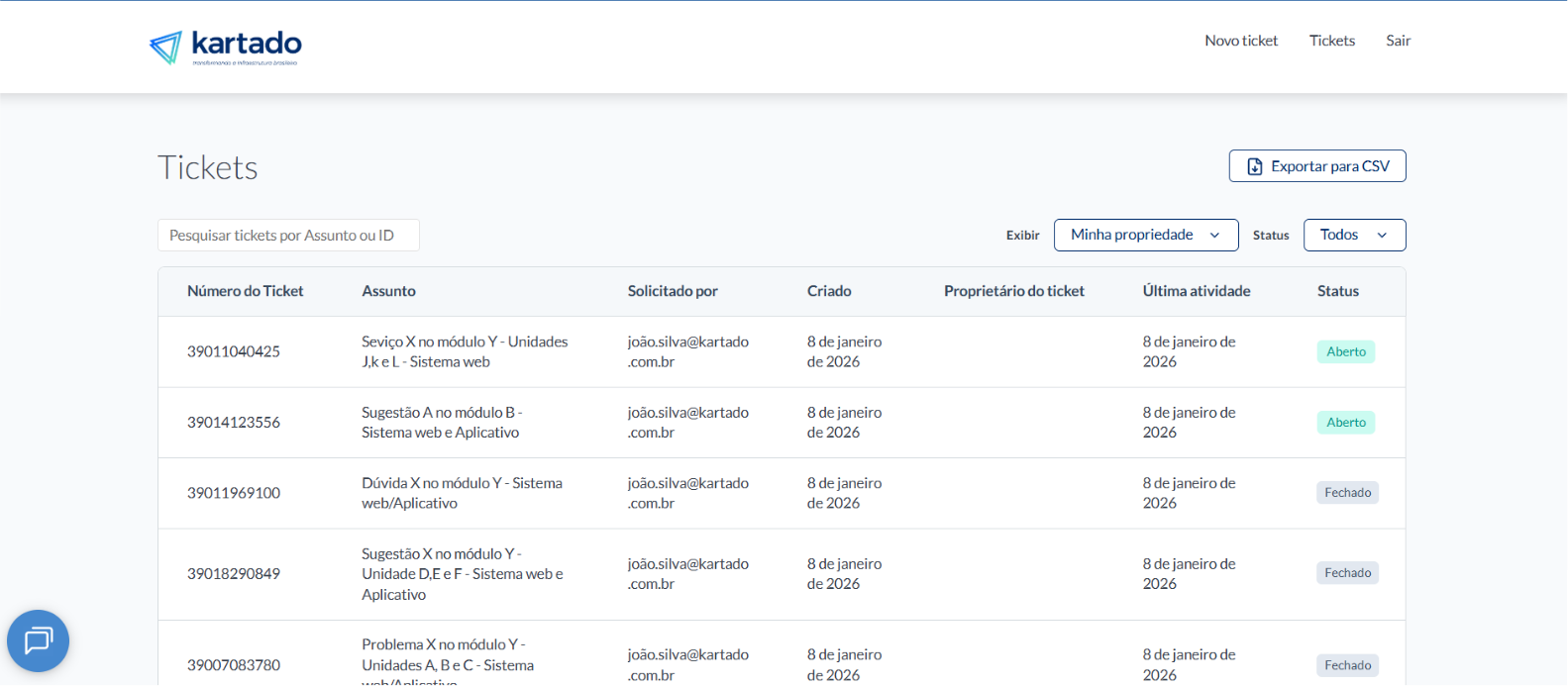This screenshot has width=1568, height=686.
Task: Open the Novo ticket page
Action: click(x=1240, y=41)
